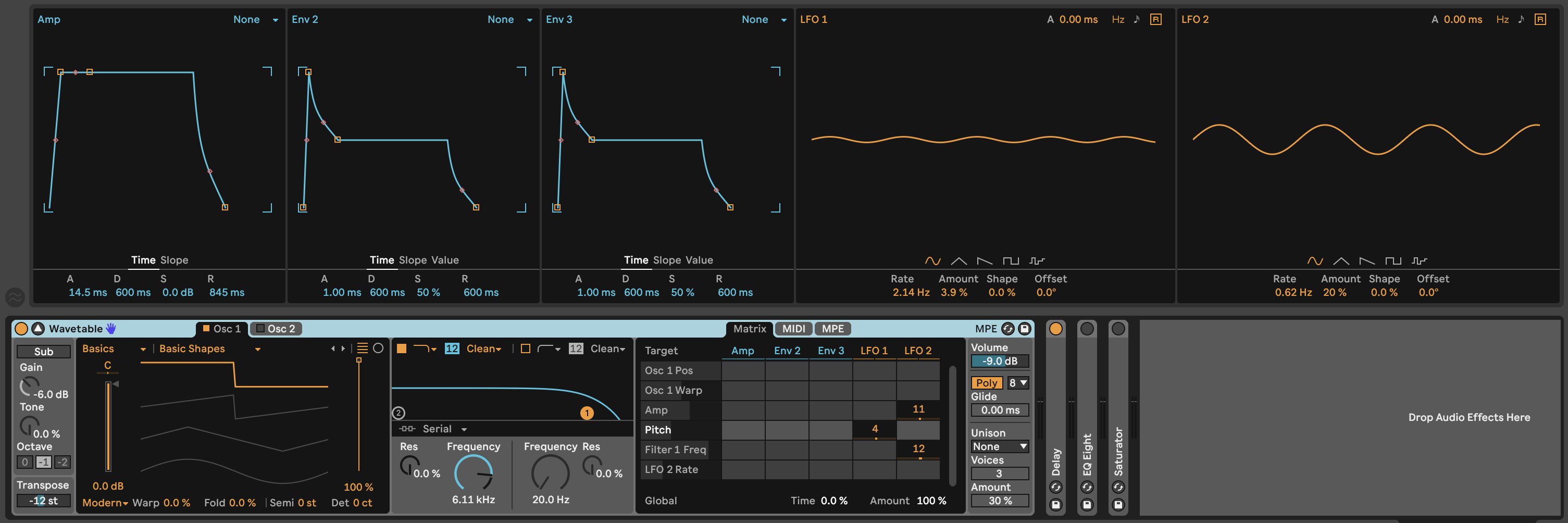Select Value view for Env 2
This screenshot has width=1568, height=523.
(x=445, y=260)
